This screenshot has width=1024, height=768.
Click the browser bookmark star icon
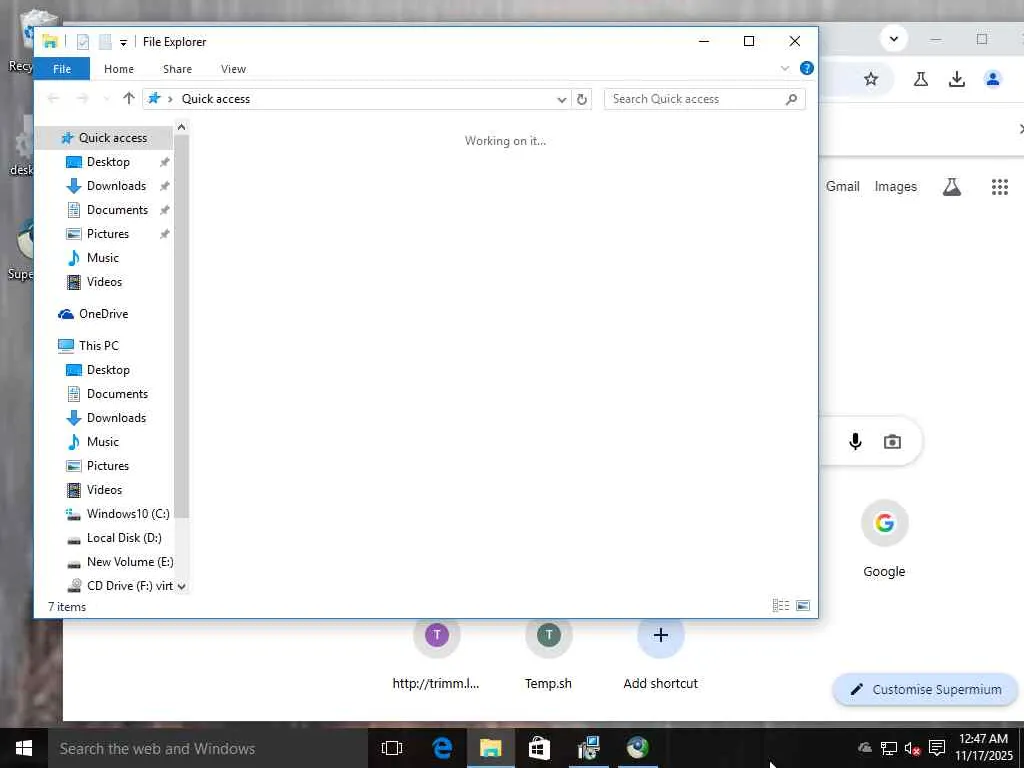coord(871,79)
